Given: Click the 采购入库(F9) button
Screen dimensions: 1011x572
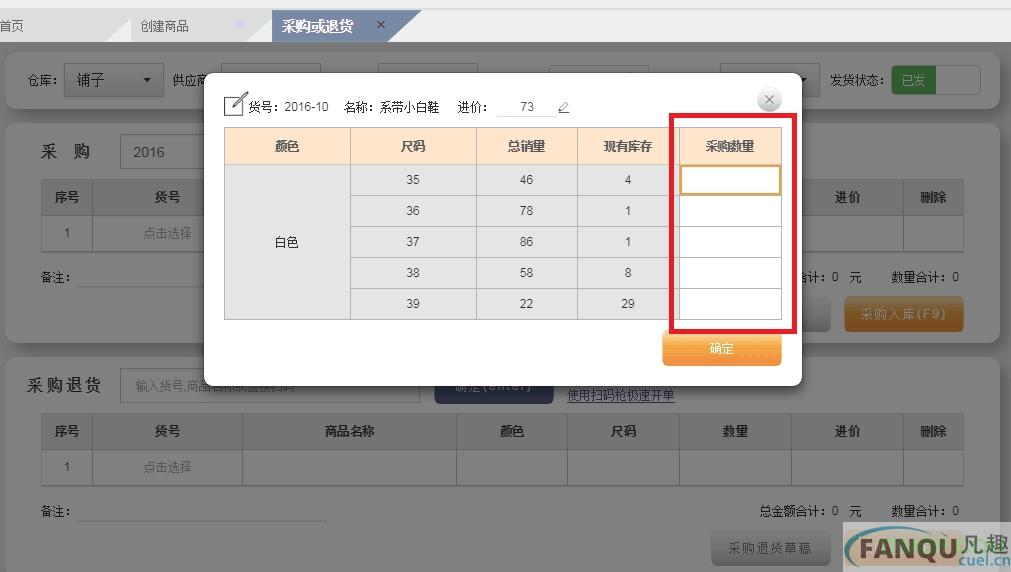Looking at the screenshot, I should (903, 314).
